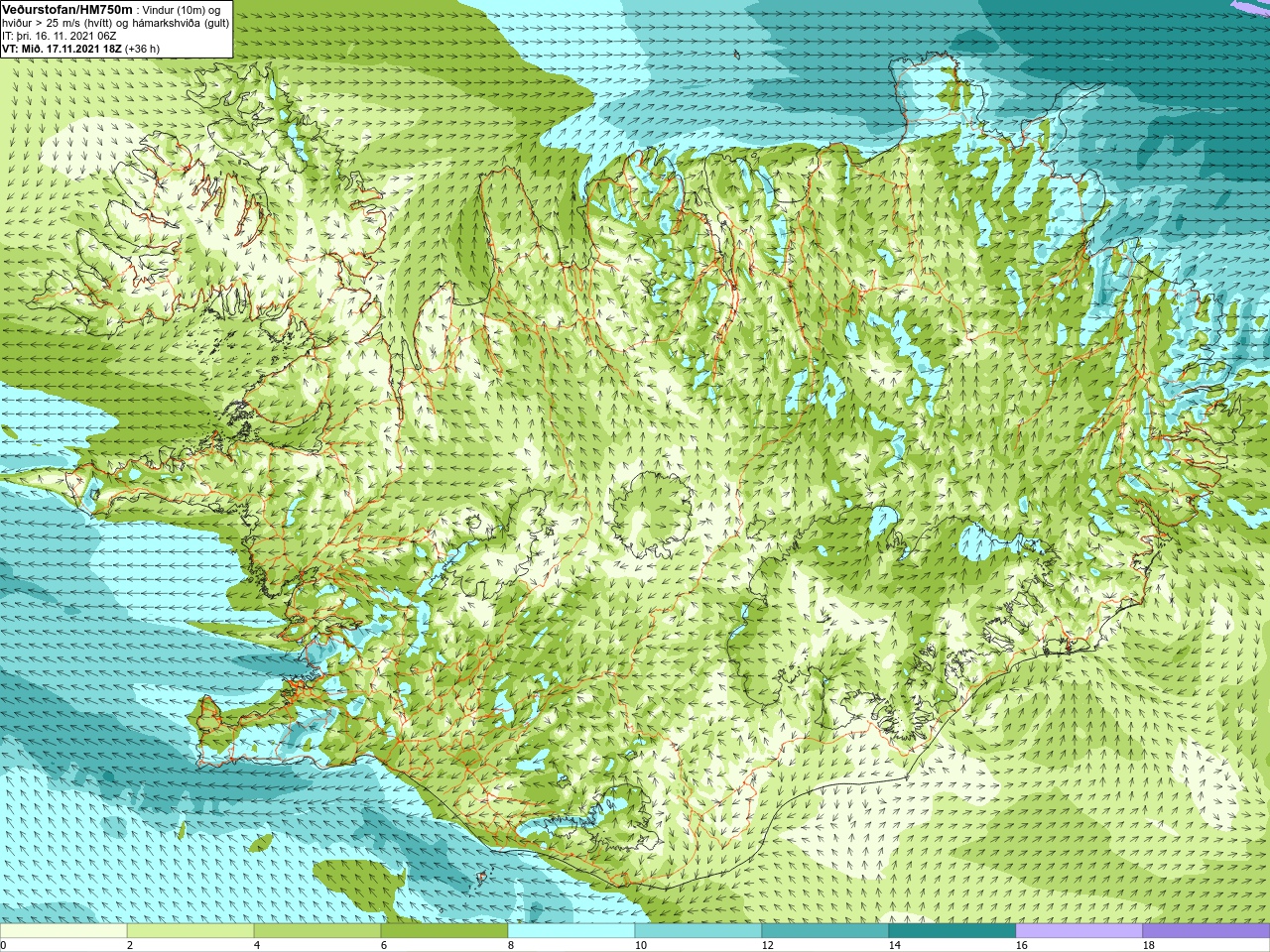The width and height of the screenshot is (1270, 952).
Task: Click the legend scale label '0'
Action: pyautogui.click(x=3, y=945)
